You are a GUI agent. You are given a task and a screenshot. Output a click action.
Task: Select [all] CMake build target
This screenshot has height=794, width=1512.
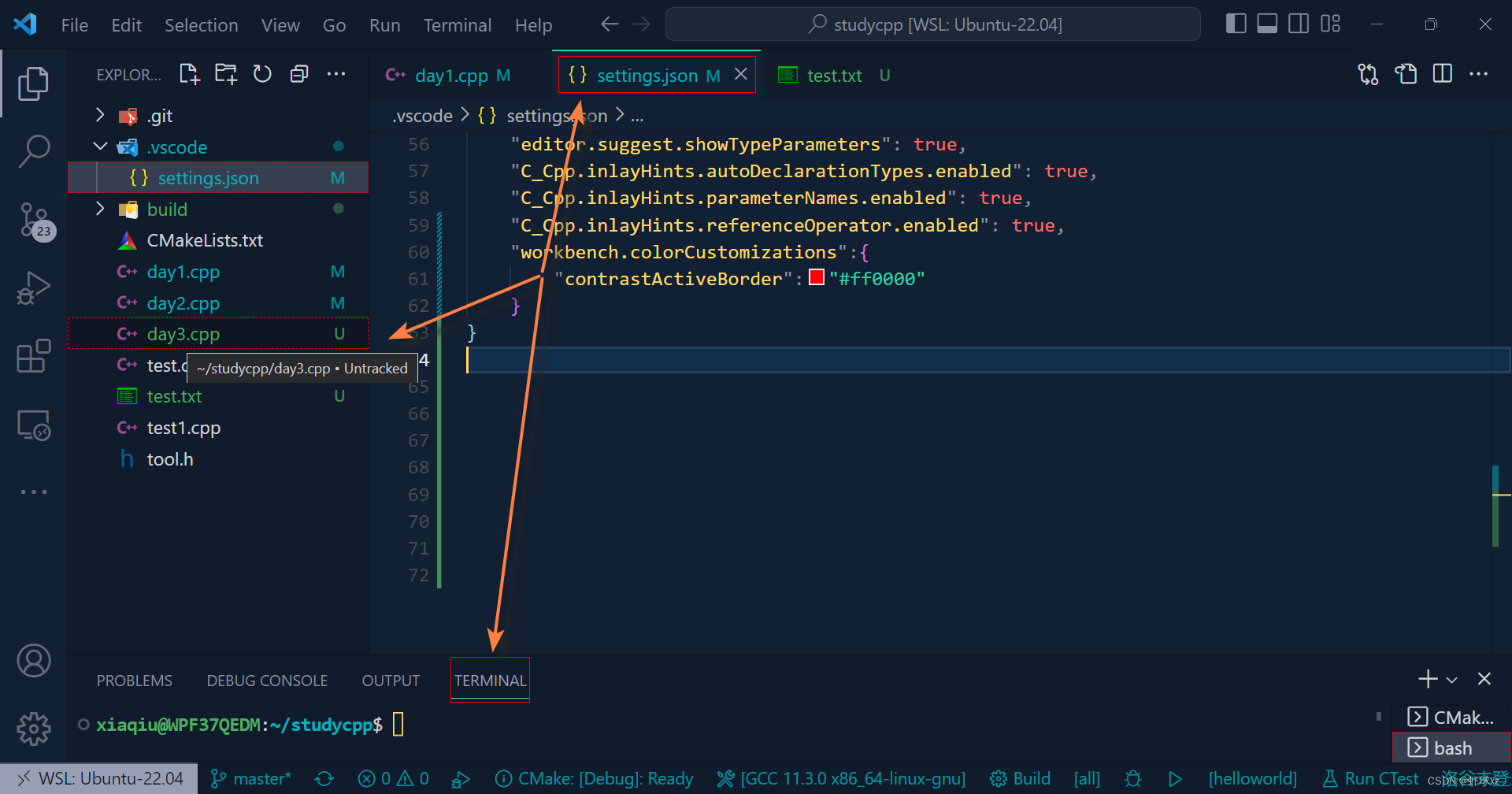coord(1087,778)
